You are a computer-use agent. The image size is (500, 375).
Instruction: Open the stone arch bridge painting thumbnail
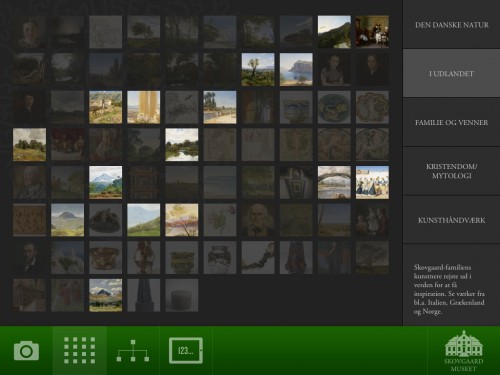(334, 182)
